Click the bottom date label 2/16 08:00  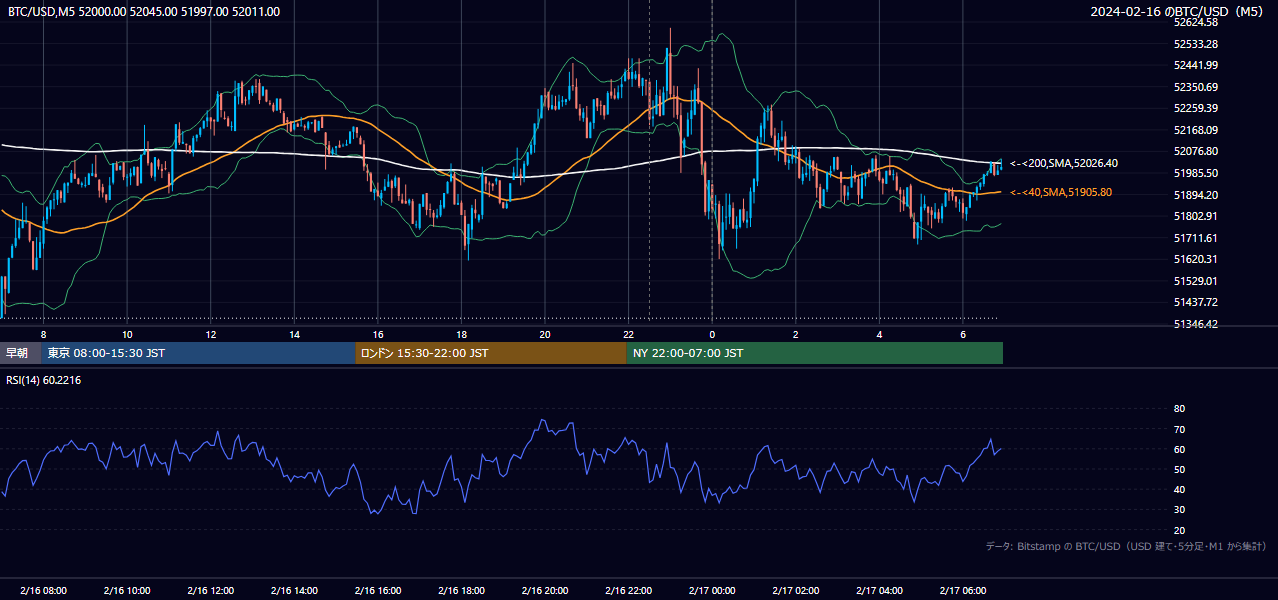[43, 591]
